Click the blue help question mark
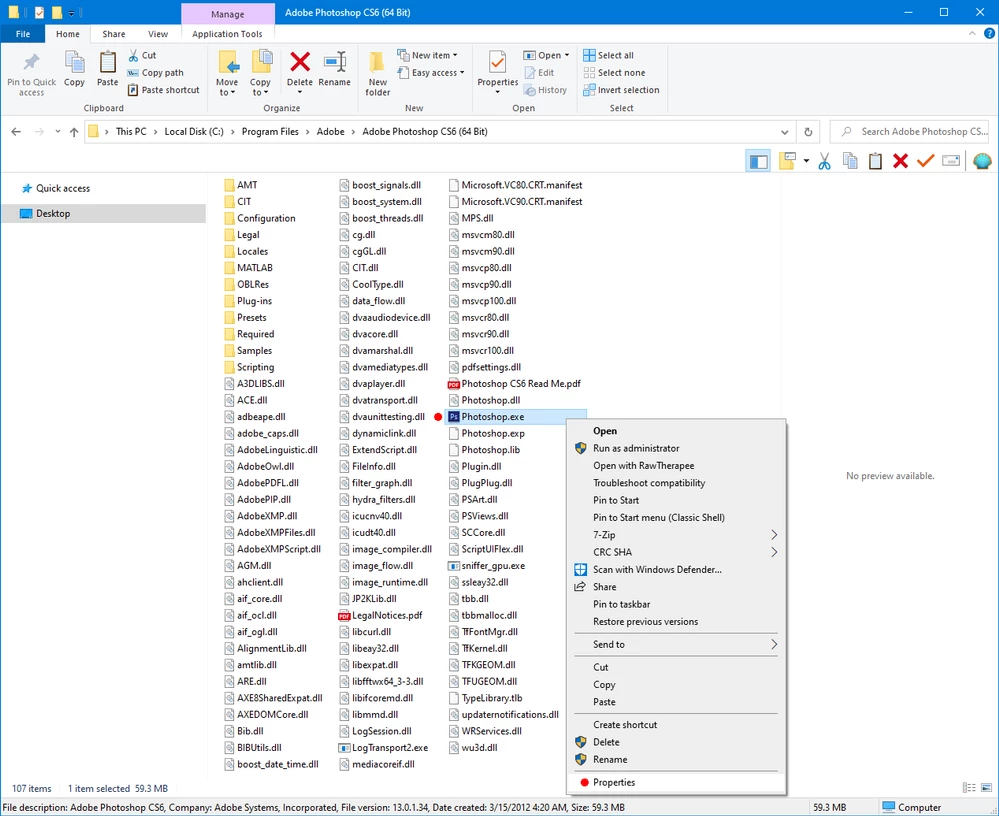999x816 pixels. tap(989, 34)
